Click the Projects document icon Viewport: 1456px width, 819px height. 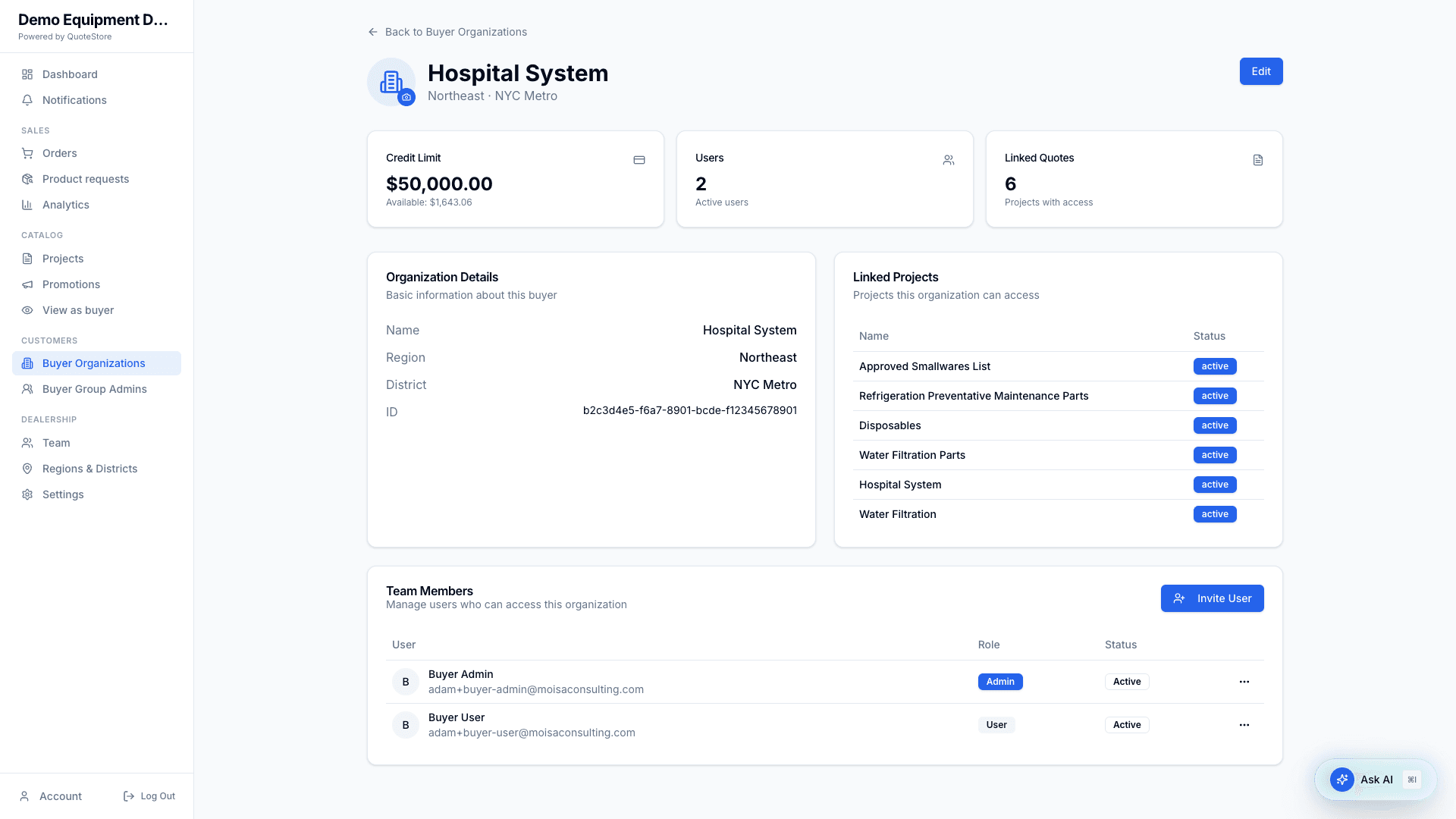(27, 259)
